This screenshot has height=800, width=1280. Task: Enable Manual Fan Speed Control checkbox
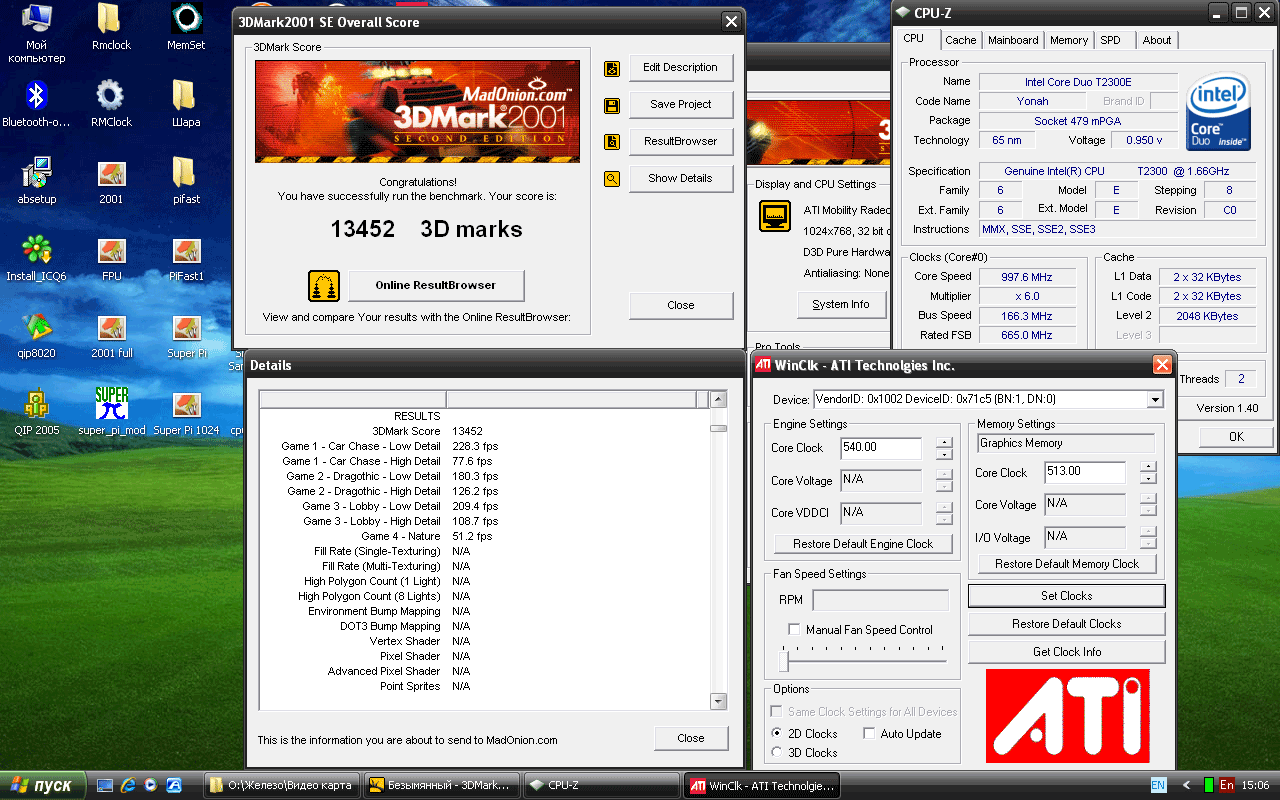(x=795, y=630)
